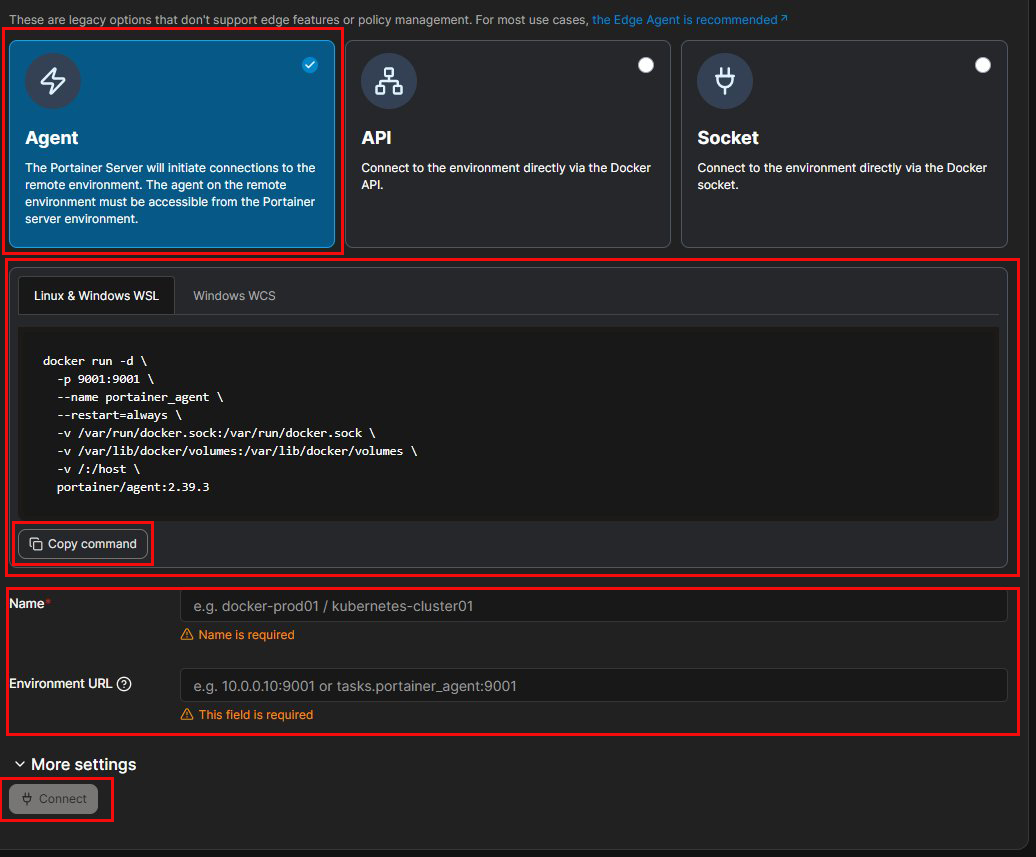The image size is (1036, 857).
Task: Expand the More settings section
Action: (75, 764)
